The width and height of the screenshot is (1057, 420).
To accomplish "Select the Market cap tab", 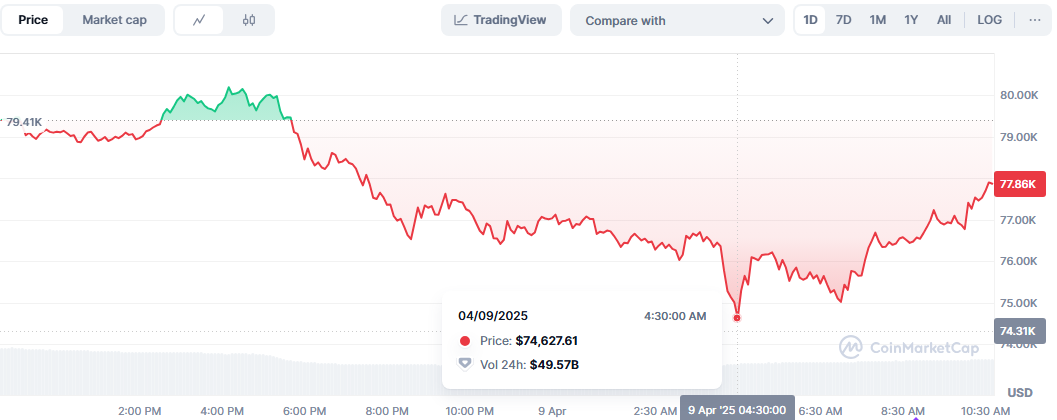I will [x=114, y=20].
